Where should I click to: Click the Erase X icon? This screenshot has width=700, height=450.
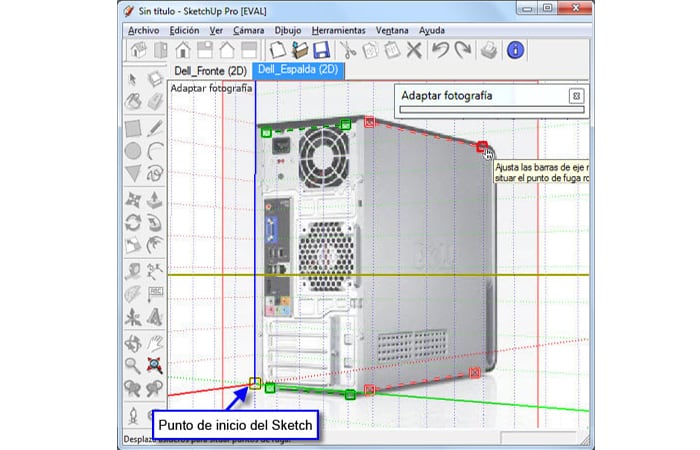click(414, 50)
